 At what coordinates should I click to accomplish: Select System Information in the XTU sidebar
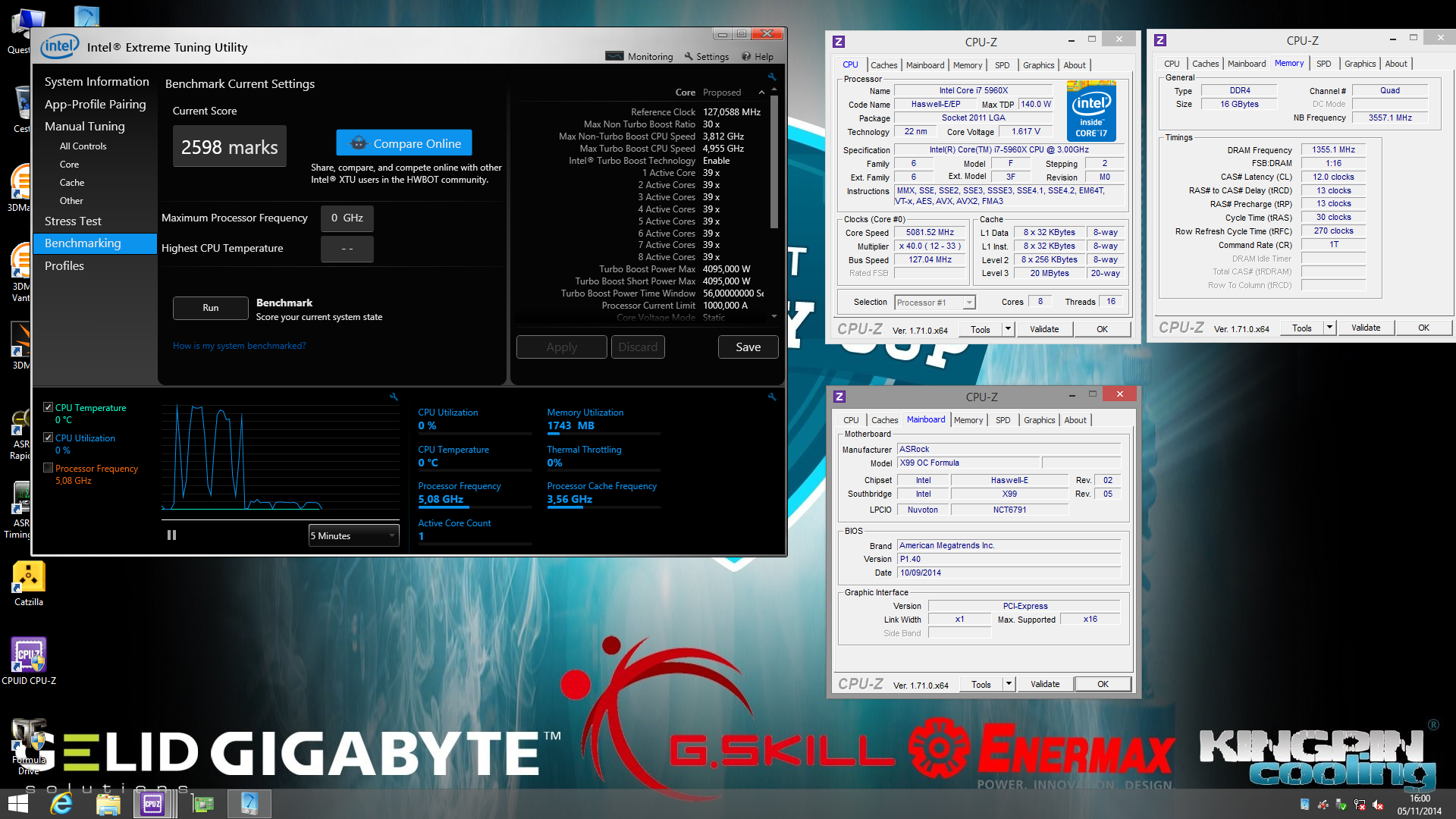click(96, 82)
